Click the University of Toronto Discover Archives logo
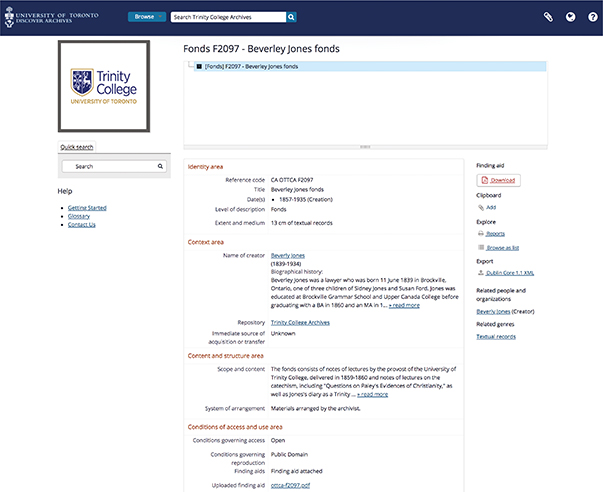The height and width of the screenshot is (492, 603). point(52,17)
